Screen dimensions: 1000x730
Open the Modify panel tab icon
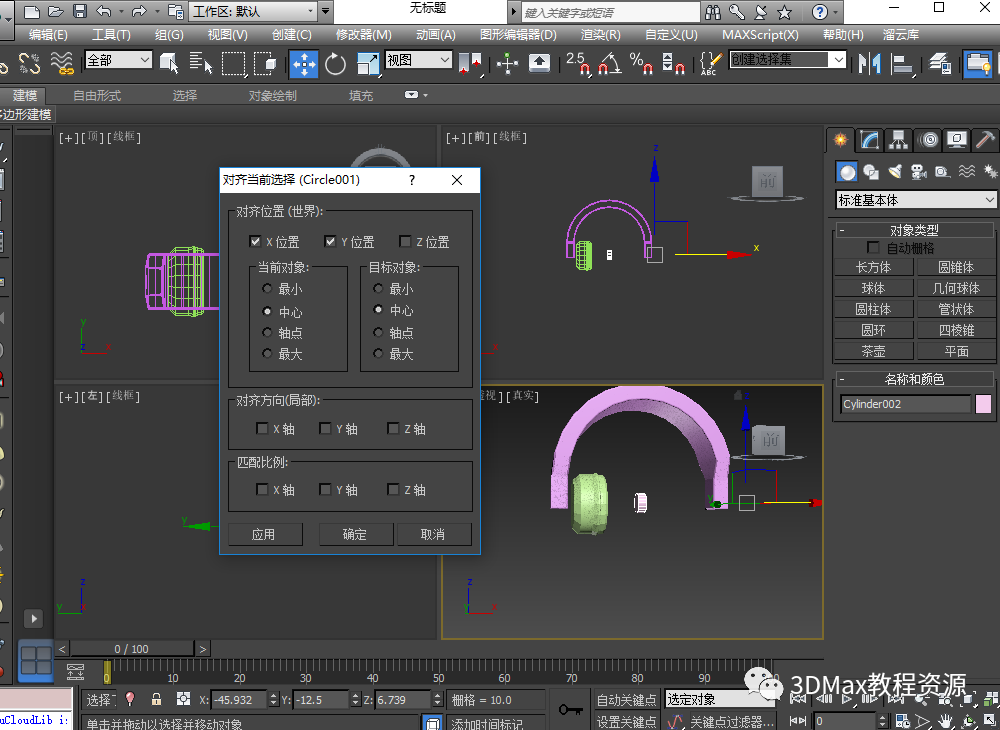point(870,140)
